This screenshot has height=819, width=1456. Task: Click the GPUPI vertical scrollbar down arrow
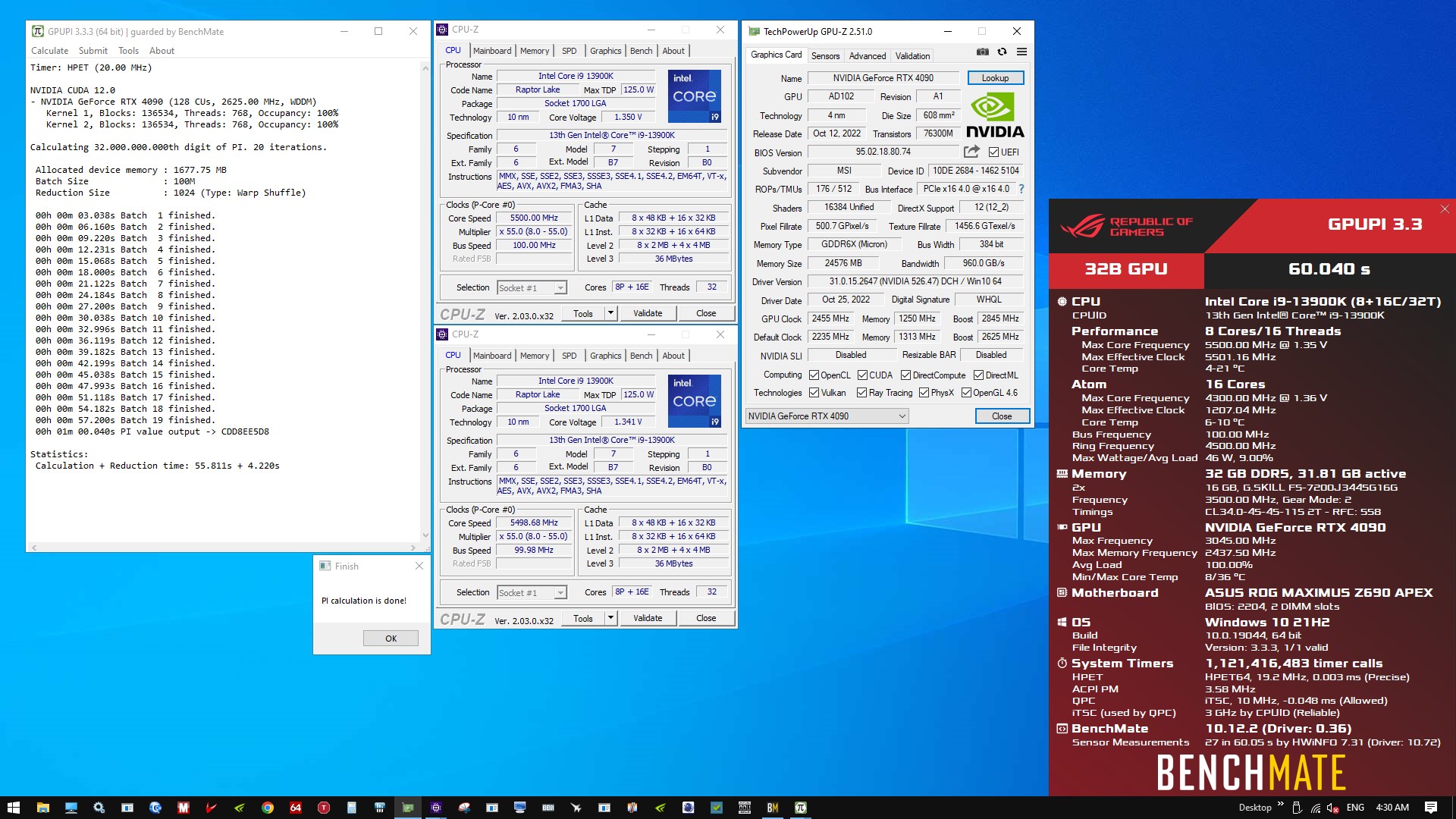[425, 535]
